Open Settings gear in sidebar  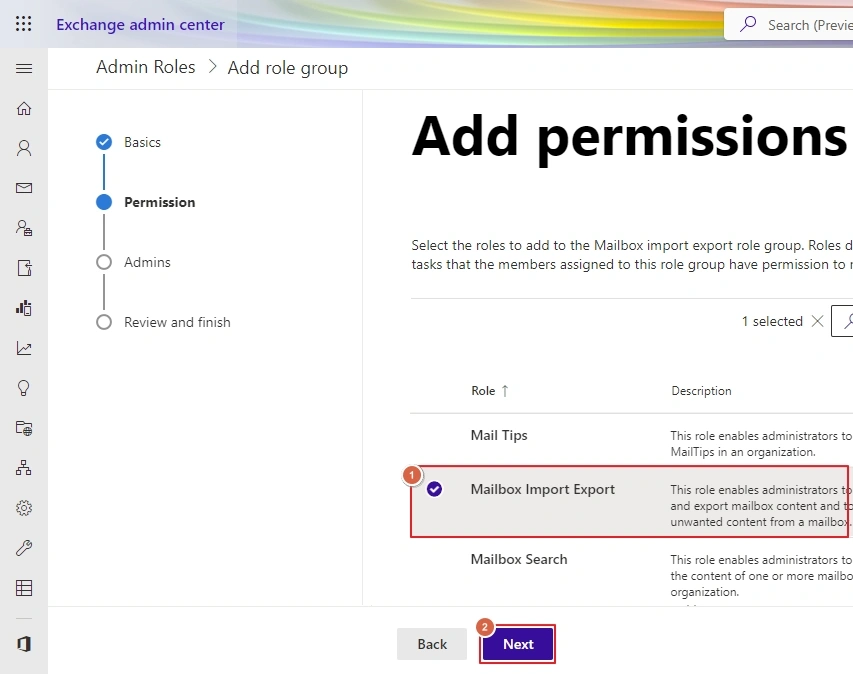tap(24, 508)
